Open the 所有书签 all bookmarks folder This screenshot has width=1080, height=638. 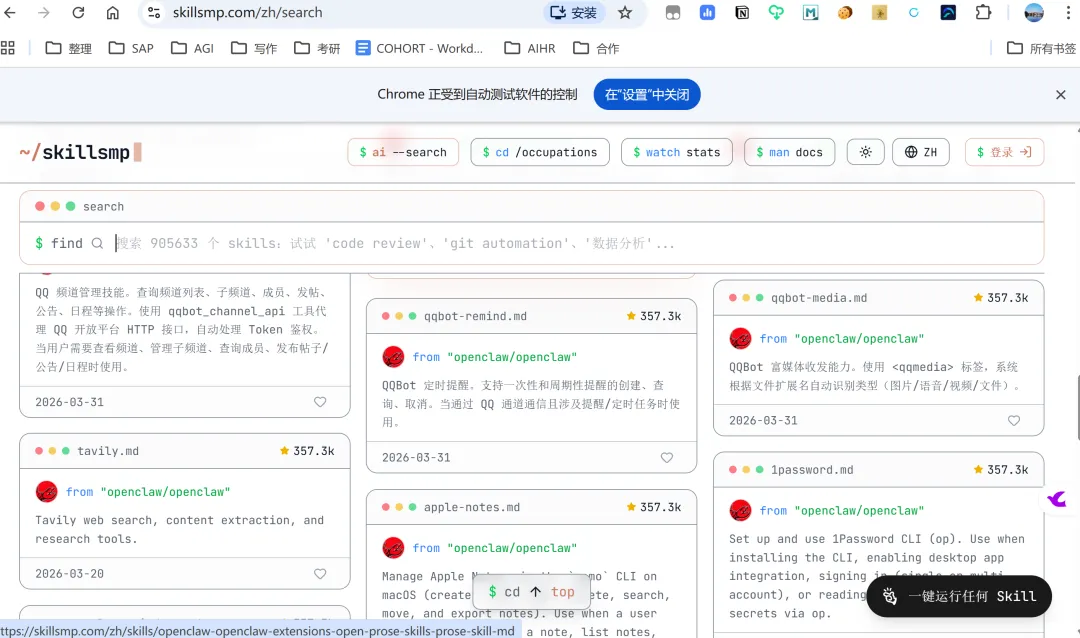coord(1041,48)
